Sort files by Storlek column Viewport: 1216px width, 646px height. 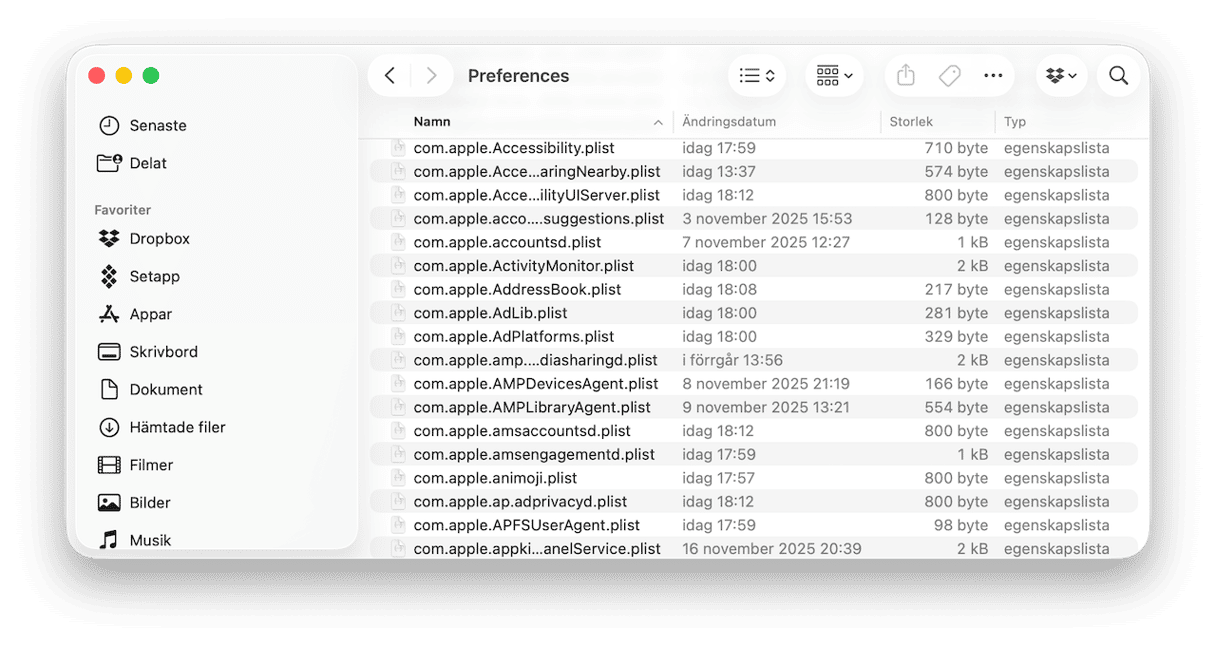point(911,122)
